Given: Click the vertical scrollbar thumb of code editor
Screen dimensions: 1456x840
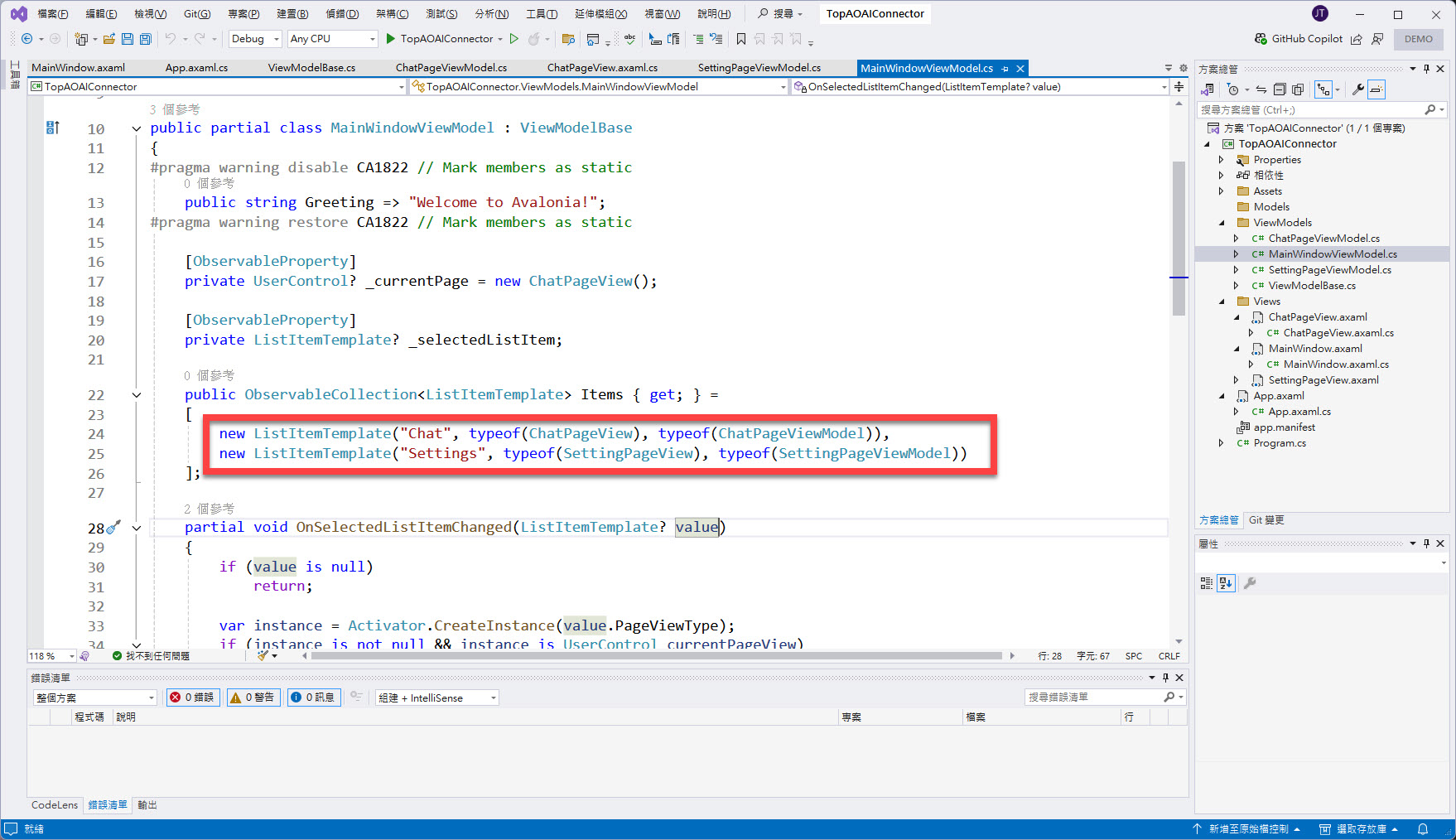Looking at the screenshot, I should point(1179,239).
